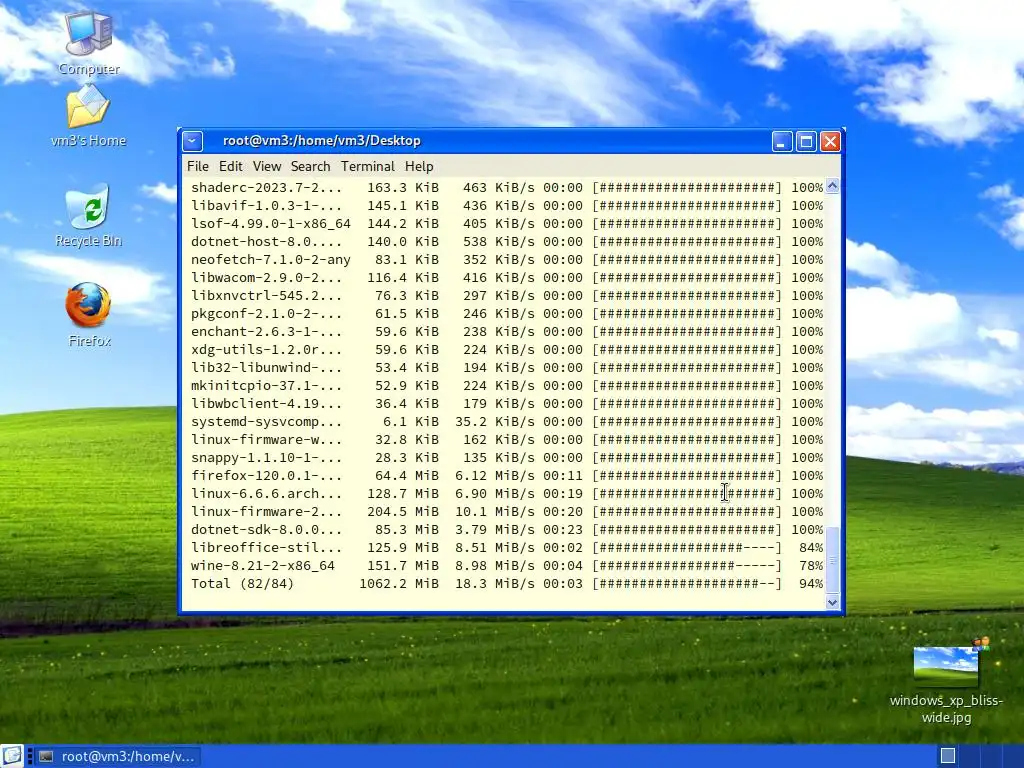Click the xdg-utils-1.2.0r... package name

[266, 349]
